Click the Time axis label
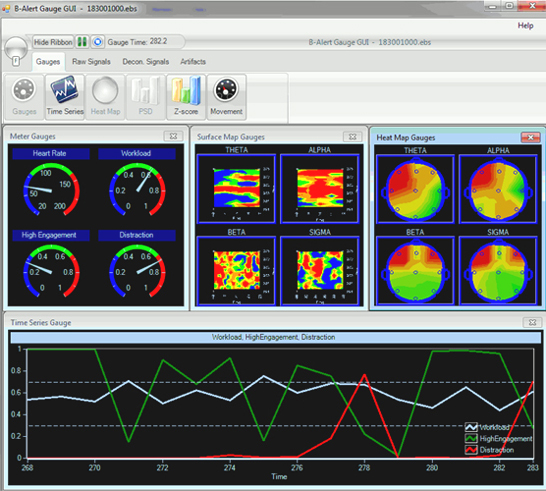Screen dimensions: 546x491 pos(279,476)
